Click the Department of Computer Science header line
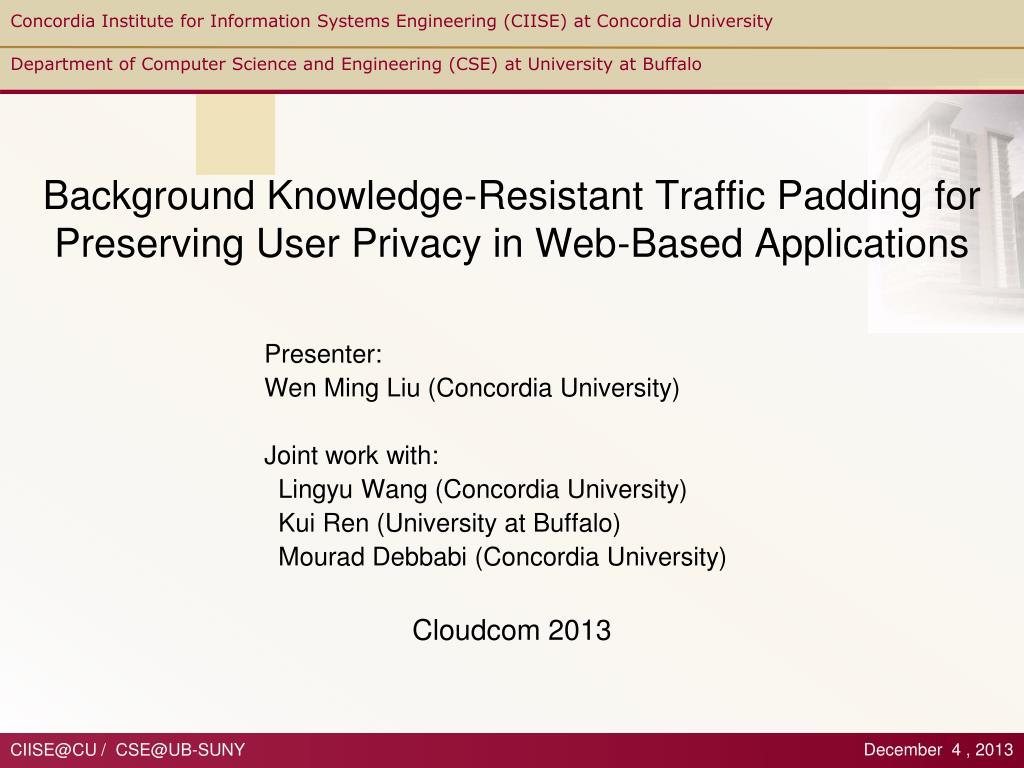 [x=356, y=64]
